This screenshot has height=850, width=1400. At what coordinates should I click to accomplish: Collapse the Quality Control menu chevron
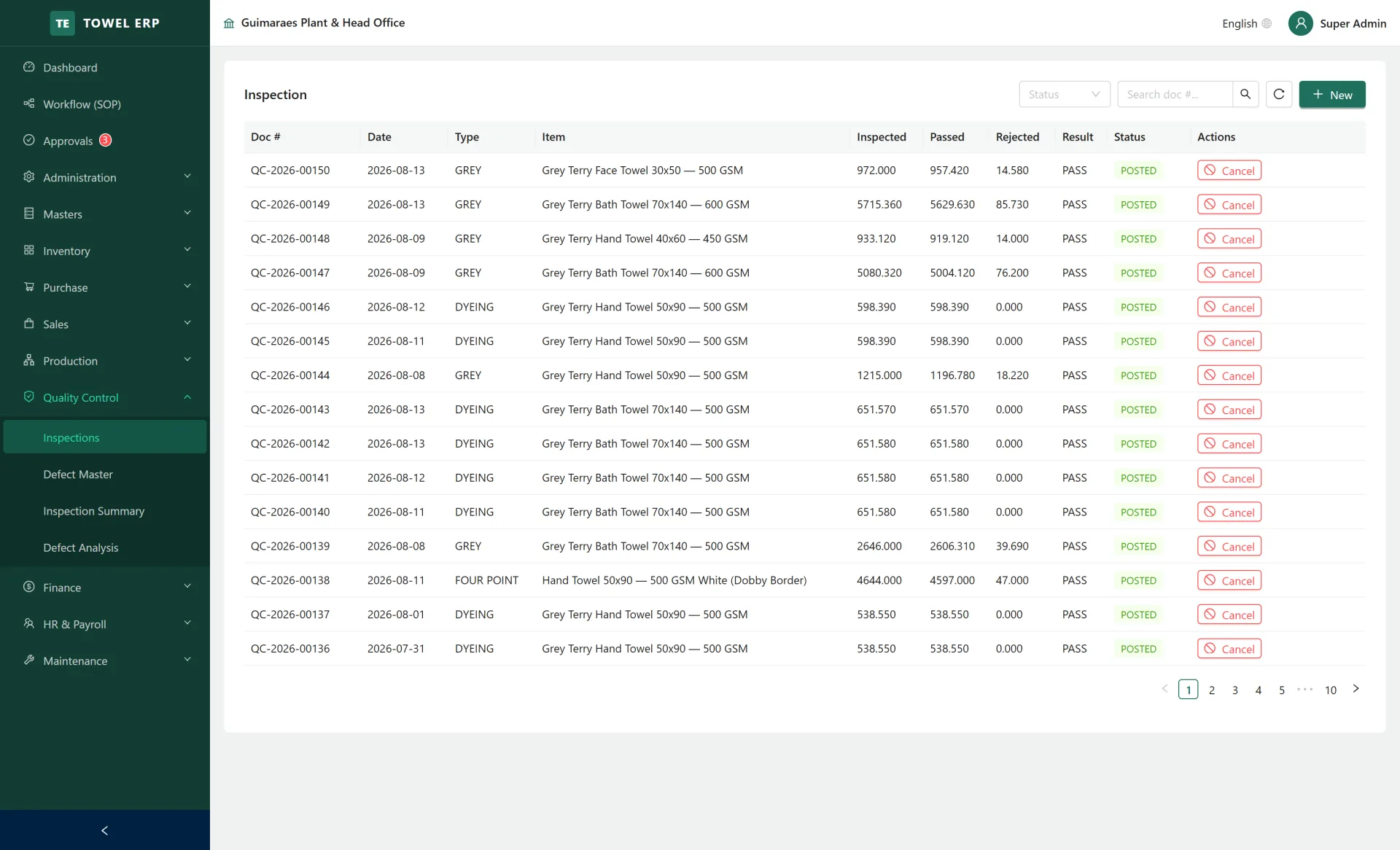point(187,397)
